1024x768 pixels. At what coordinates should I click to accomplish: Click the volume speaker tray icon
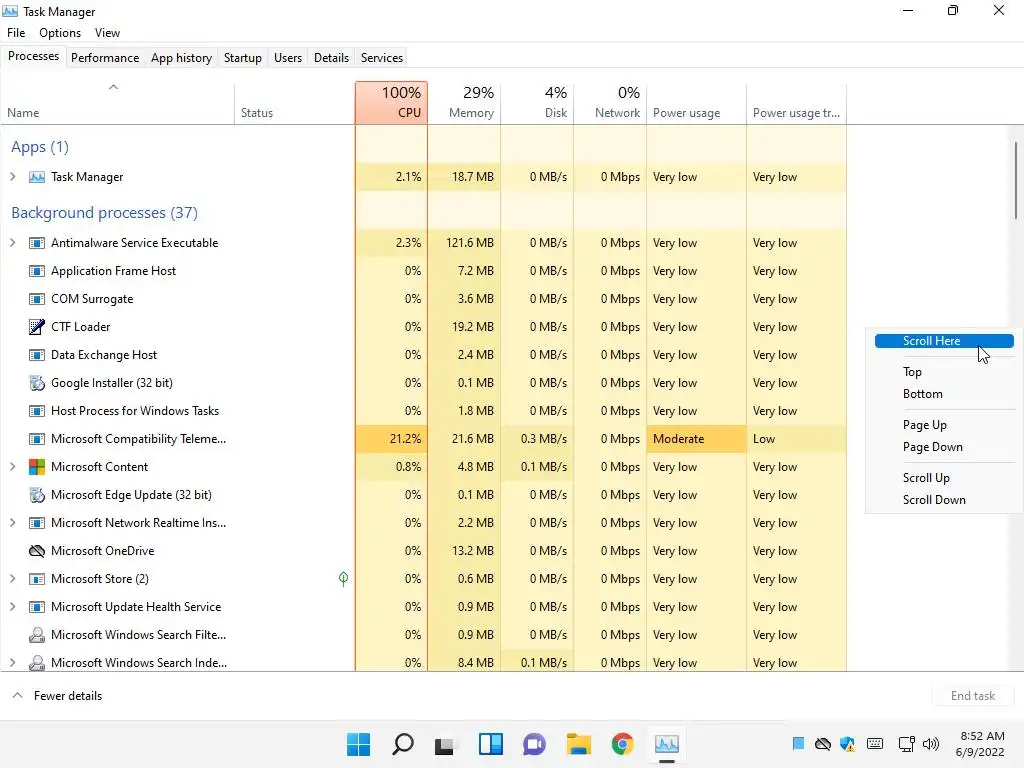[931, 744]
